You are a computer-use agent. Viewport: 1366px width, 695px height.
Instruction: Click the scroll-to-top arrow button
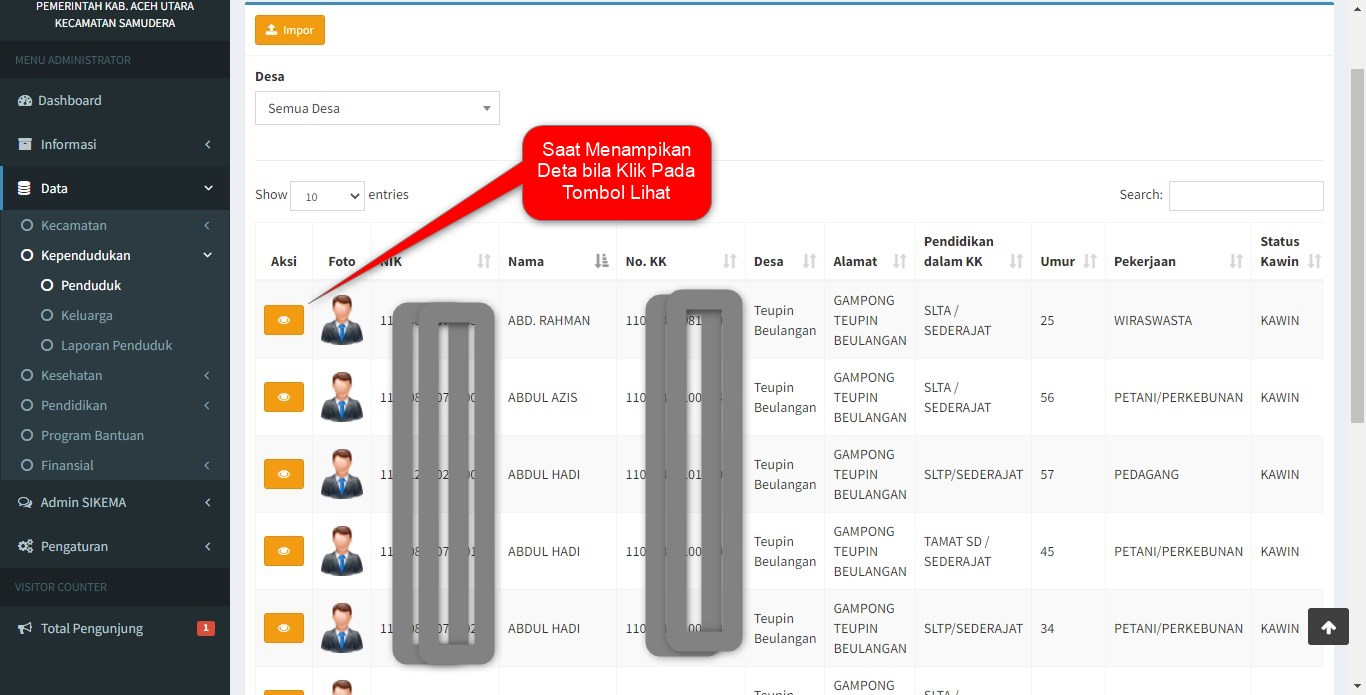(1328, 627)
